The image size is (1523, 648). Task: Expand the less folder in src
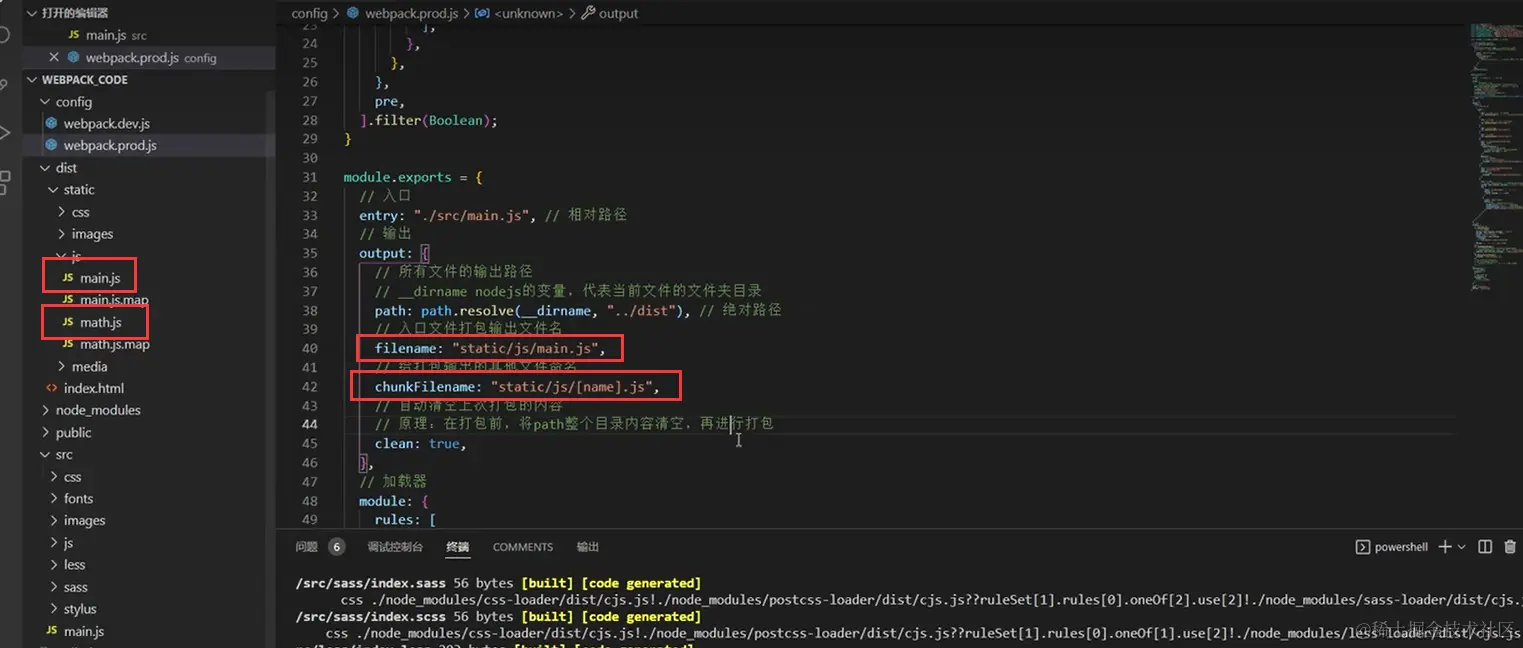[x=54, y=565]
